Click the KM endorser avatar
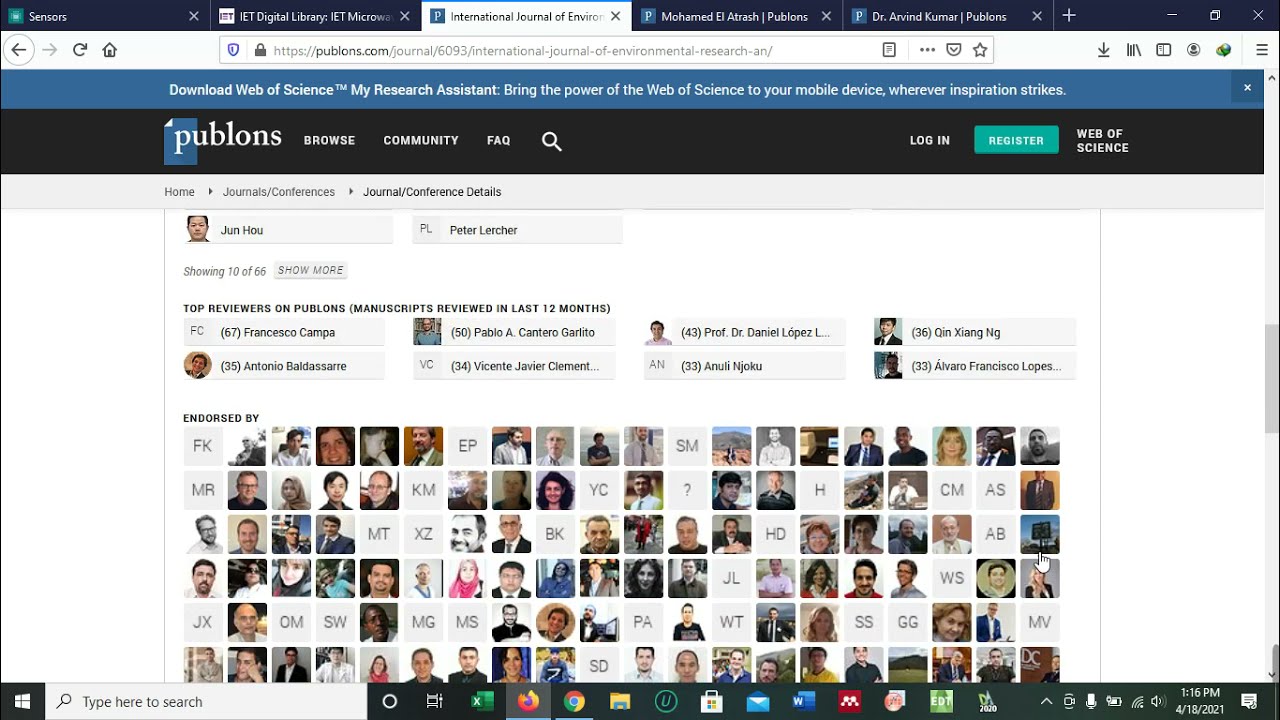The width and height of the screenshot is (1280, 720). pyautogui.click(x=423, y=490)
